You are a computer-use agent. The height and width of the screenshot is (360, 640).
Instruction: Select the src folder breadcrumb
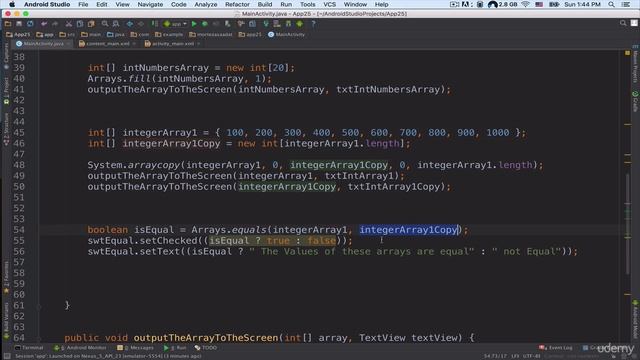67,34
